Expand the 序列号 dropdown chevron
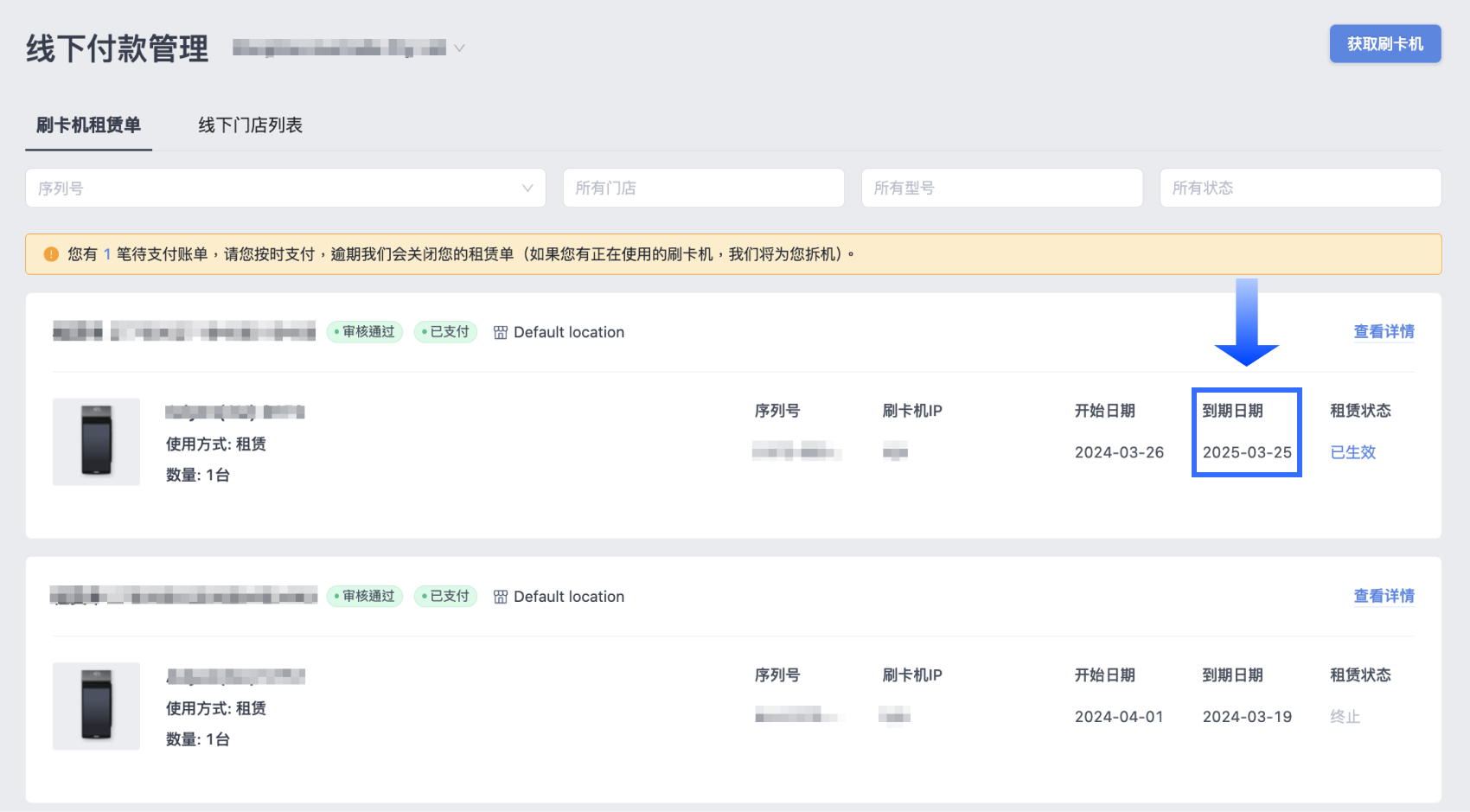Viewport: 1470px width, 812px height. (527, 189)
